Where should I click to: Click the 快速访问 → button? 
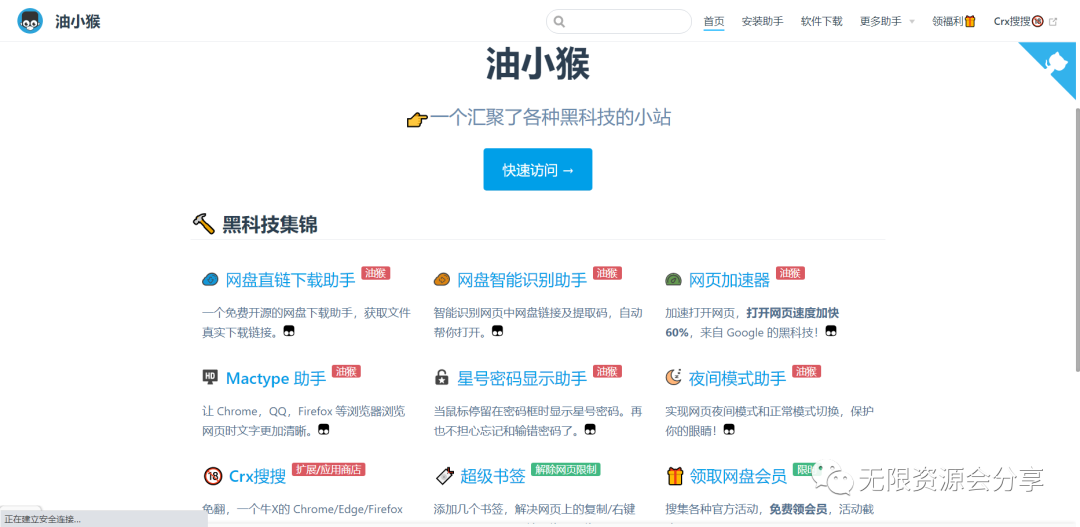click(538, 169)
